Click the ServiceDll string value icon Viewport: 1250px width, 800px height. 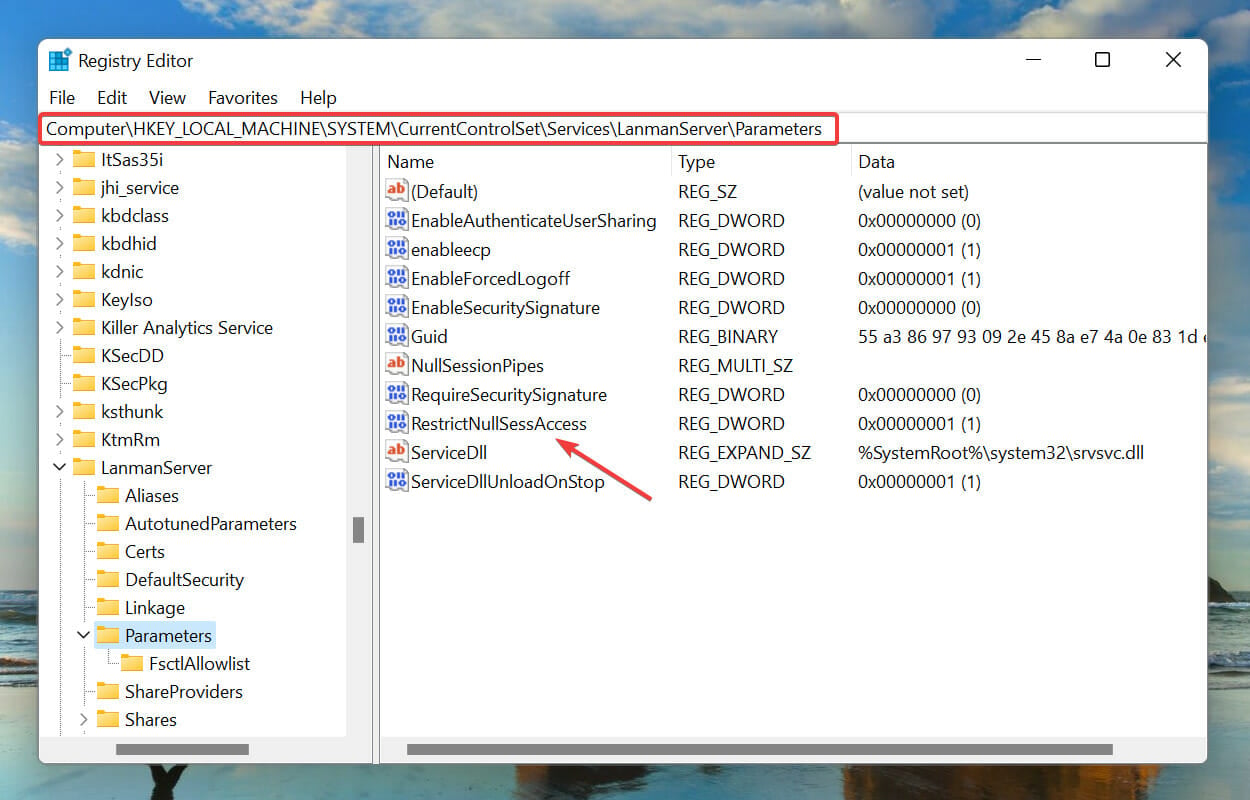397,452
